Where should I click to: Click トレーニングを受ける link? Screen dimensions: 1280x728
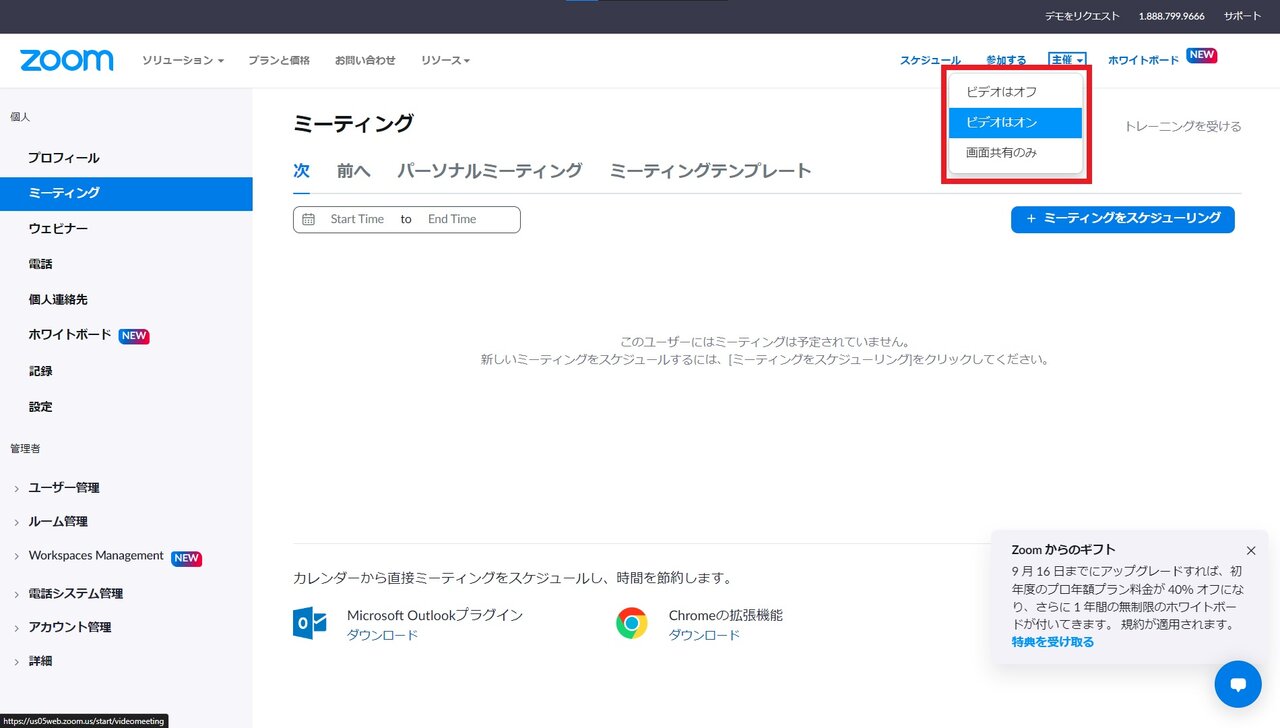click(1183, 126)
